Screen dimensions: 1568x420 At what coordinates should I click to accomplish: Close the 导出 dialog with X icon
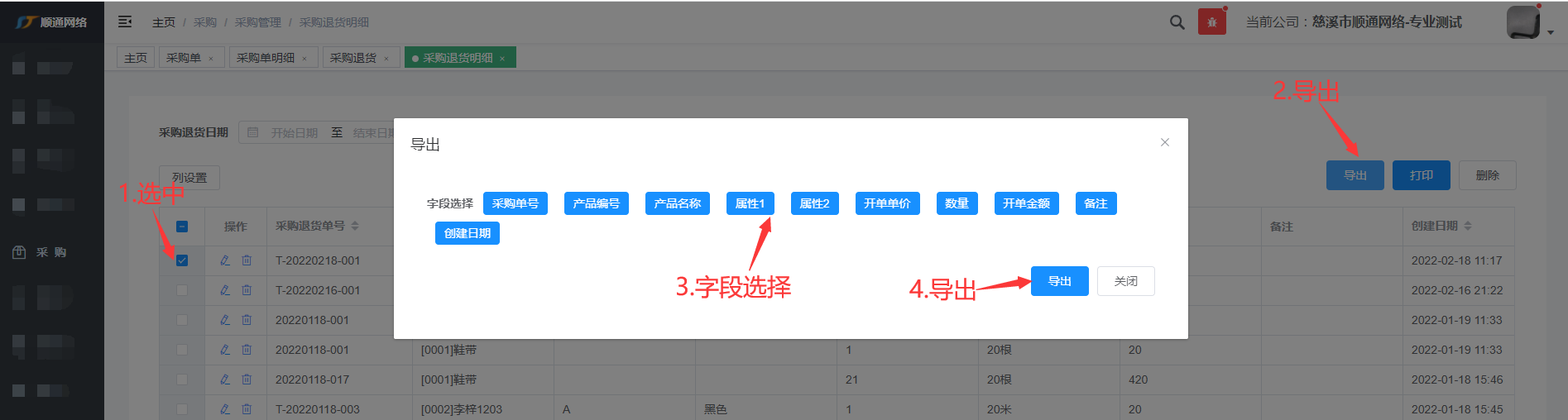tap(1164, 142)
